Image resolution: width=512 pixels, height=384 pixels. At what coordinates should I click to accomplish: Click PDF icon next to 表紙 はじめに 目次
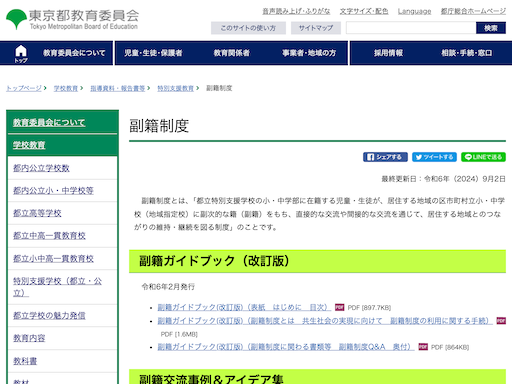(x=339, y=307)
